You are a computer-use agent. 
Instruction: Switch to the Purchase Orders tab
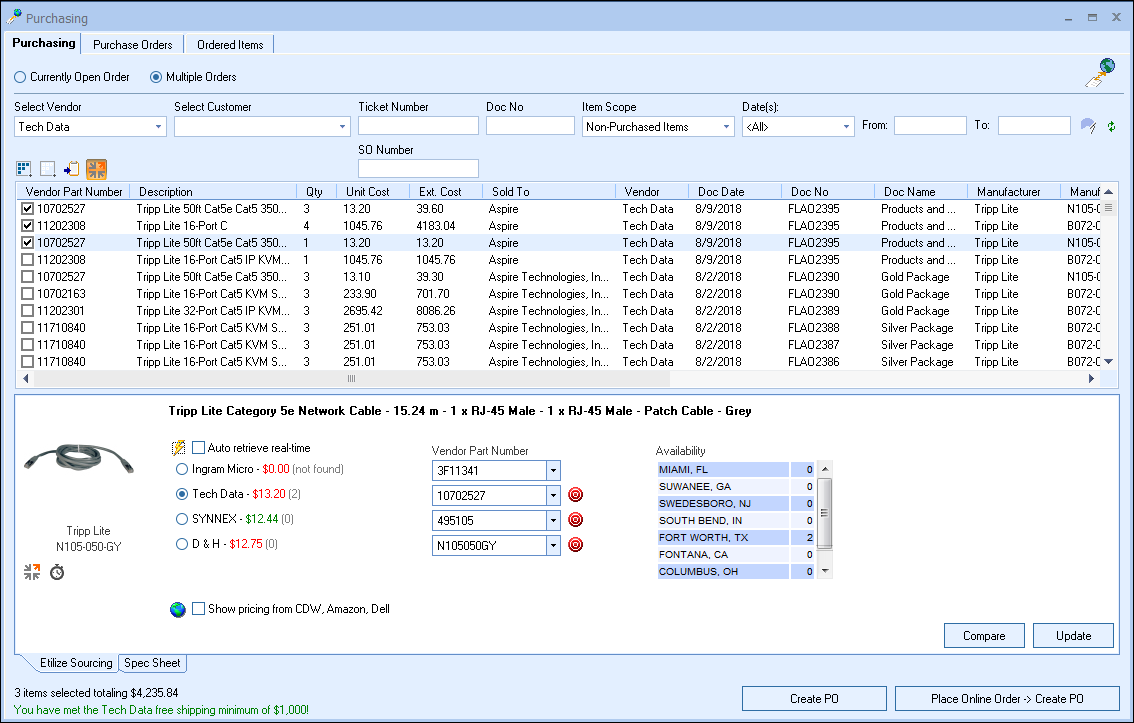(133, 45)
